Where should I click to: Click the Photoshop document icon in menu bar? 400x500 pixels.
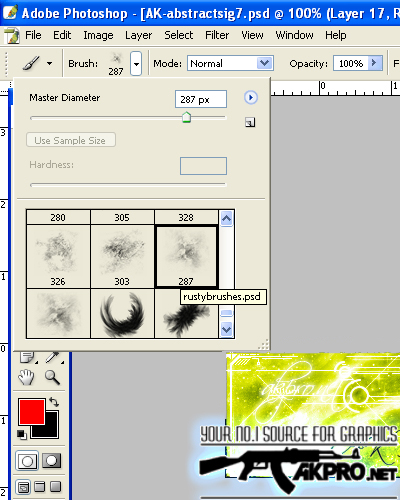pyautogui.click(x=12, y=35)
